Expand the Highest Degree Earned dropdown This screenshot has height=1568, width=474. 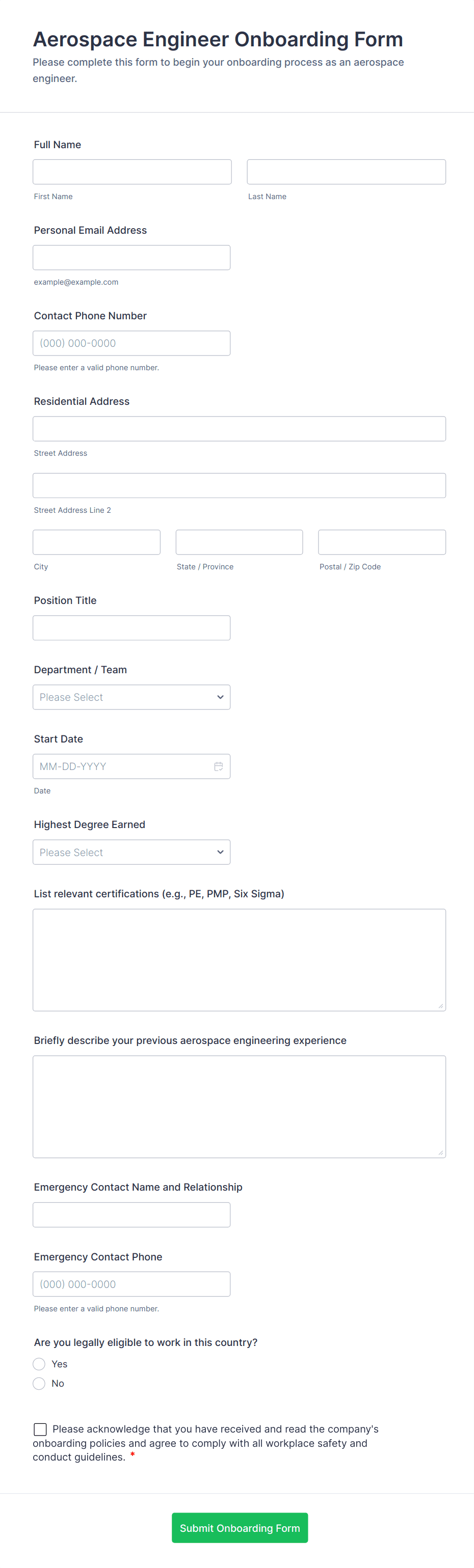131,852
